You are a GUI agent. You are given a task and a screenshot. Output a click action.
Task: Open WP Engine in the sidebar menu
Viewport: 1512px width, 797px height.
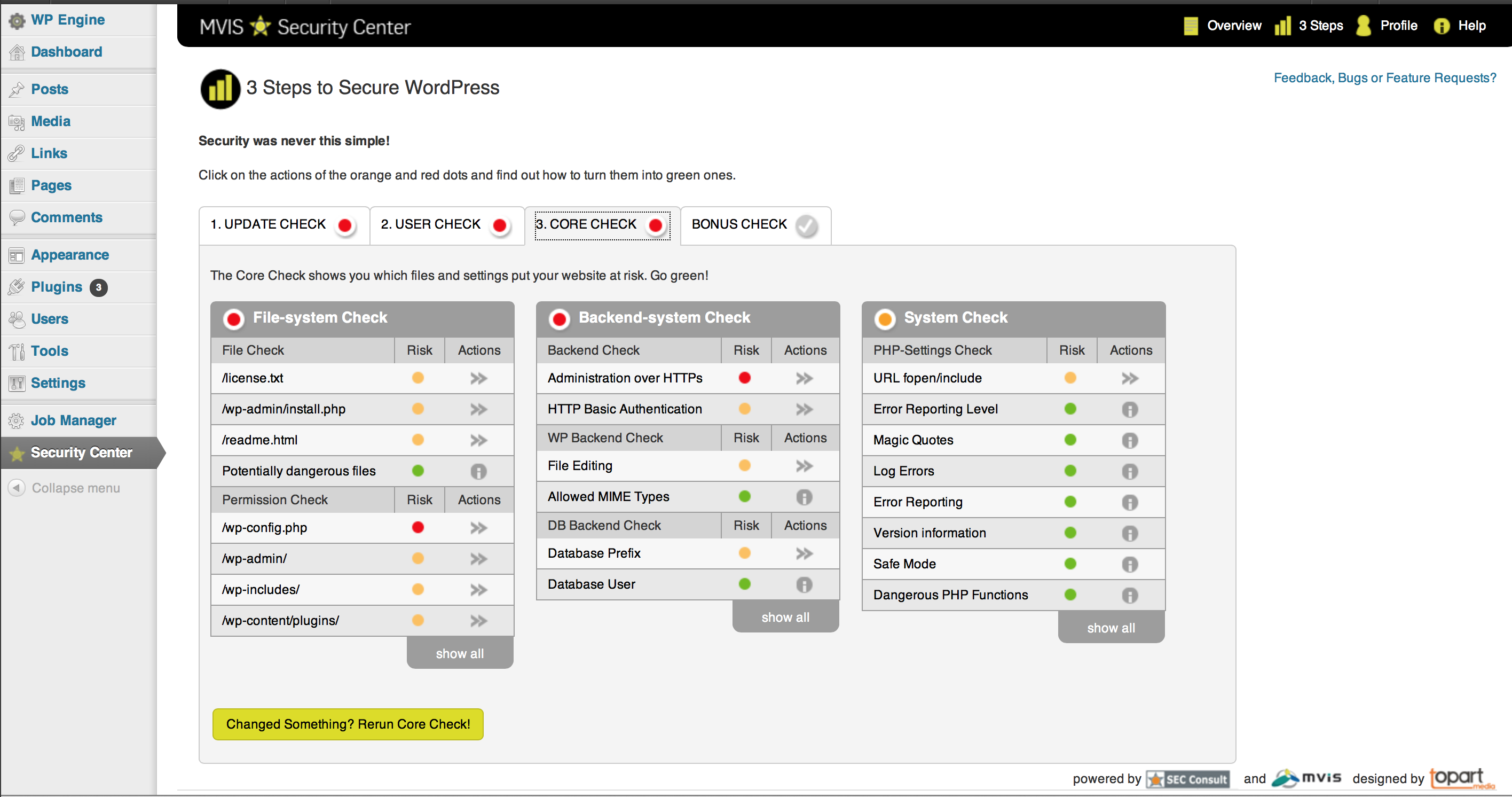pyautogui.click(x=78, y=20)
